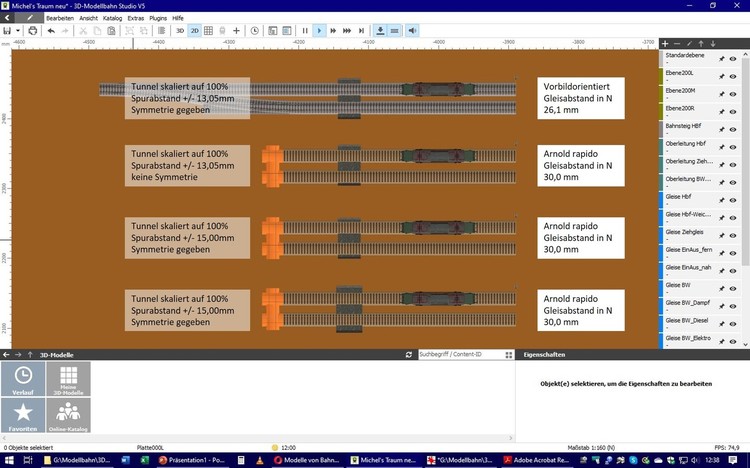
Task: Cut the selection with the scissors icon
Action: 83,31
